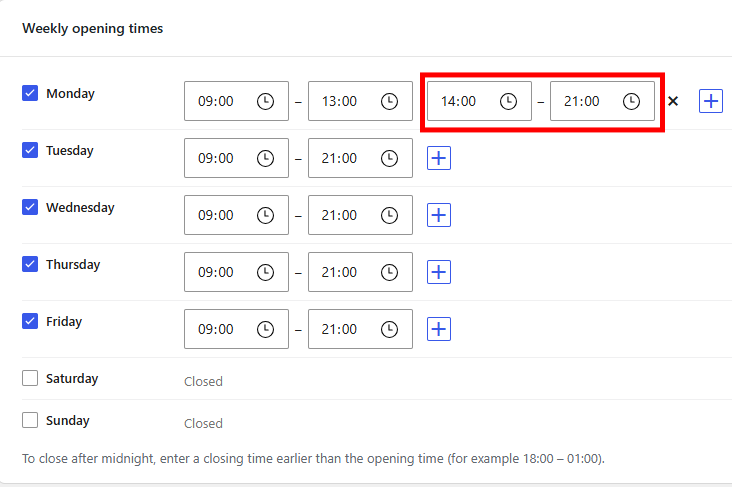Edit Monday first closing time 13:00
732x487 pixels.
click(x=360, y=101)
